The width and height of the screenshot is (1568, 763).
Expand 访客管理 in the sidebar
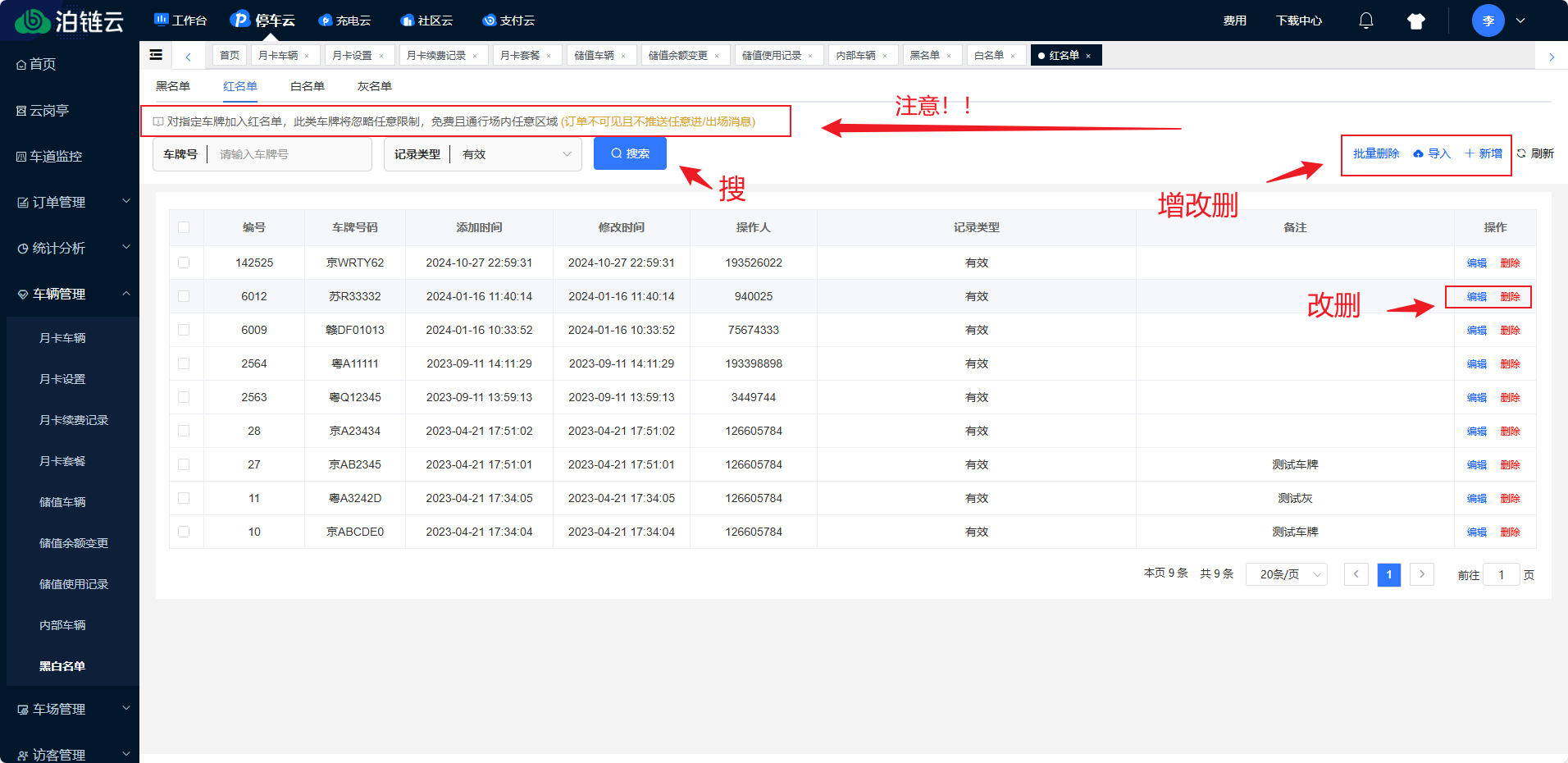(70, 754)
